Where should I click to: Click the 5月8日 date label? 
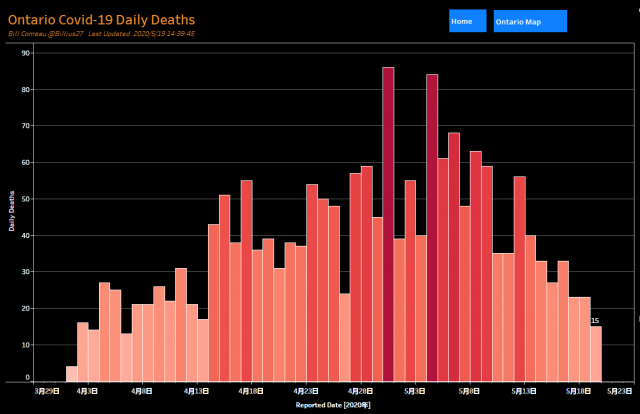click(469, 391)
